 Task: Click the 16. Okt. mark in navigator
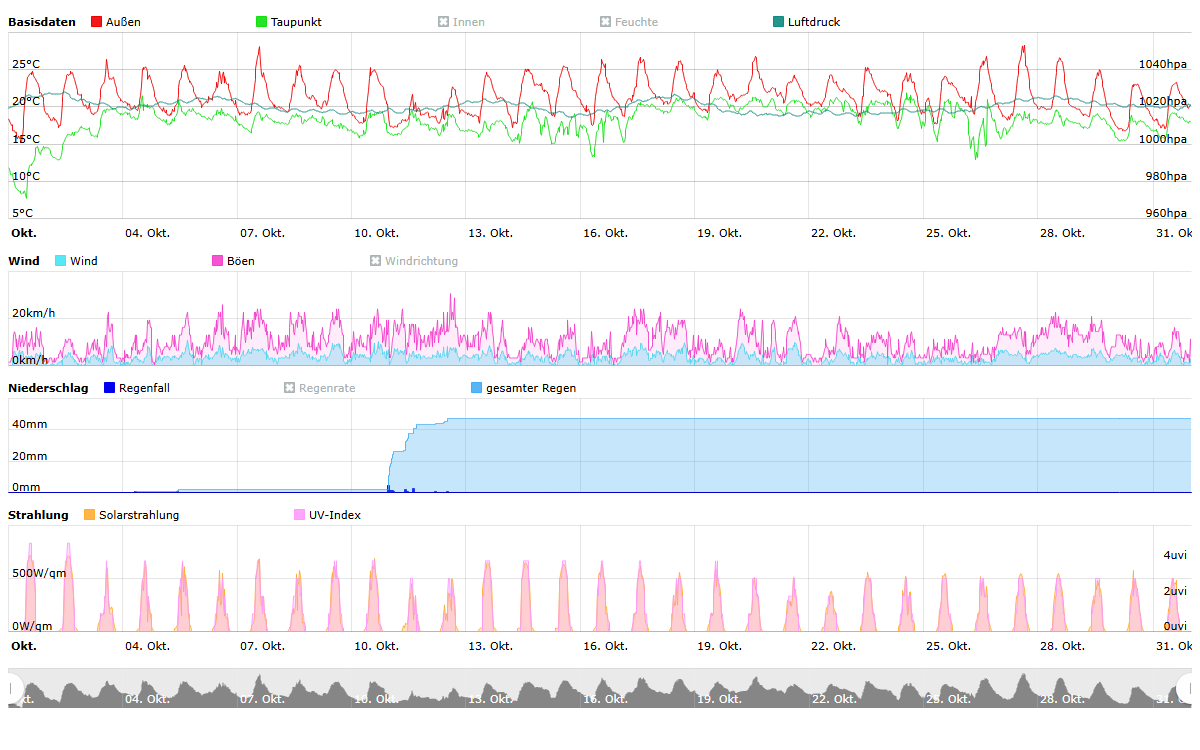[605, 699]
